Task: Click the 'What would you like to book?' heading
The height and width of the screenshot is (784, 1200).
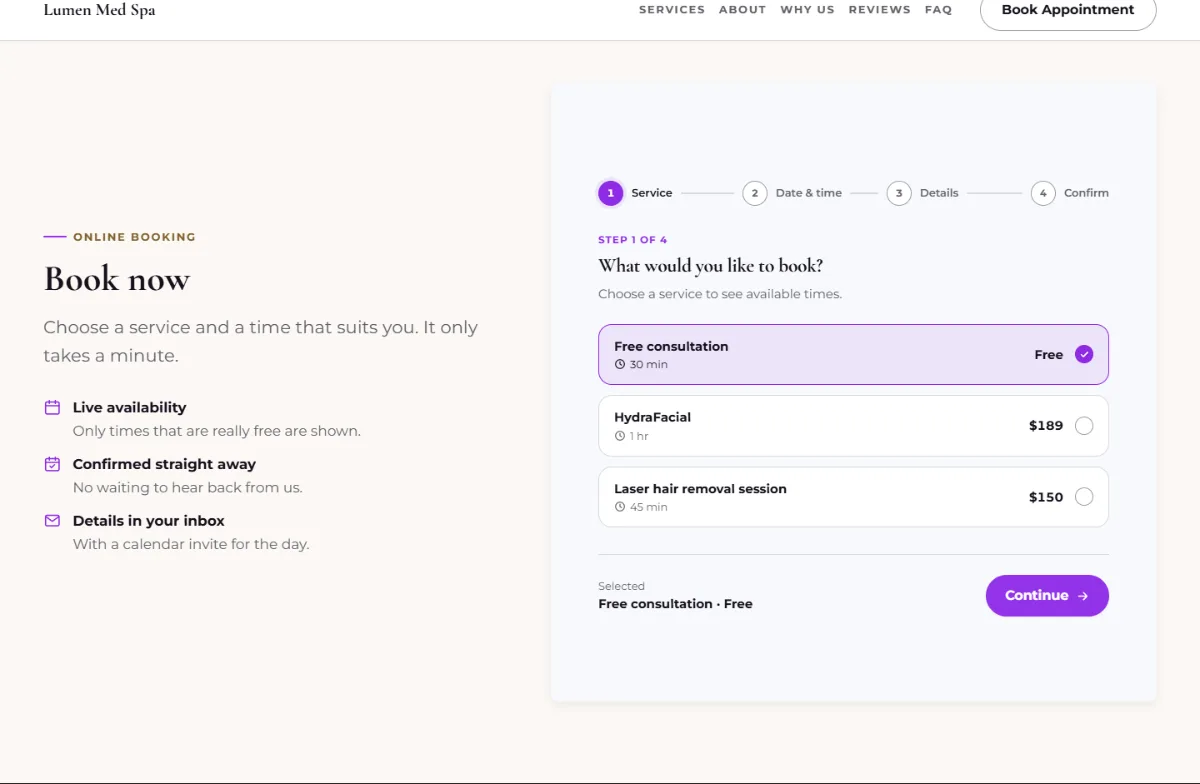Action: (x=711, y=266)
